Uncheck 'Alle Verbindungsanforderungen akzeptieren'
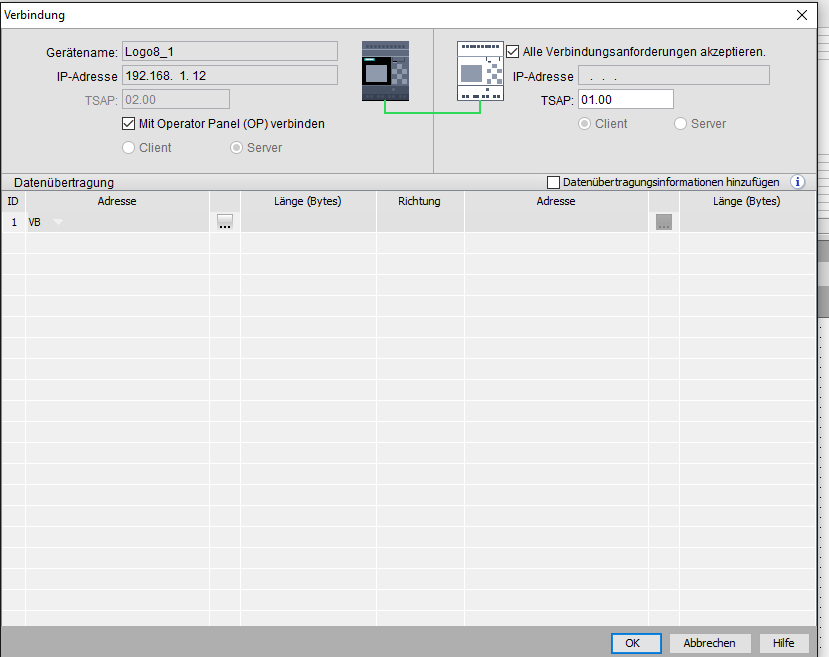 514,51
